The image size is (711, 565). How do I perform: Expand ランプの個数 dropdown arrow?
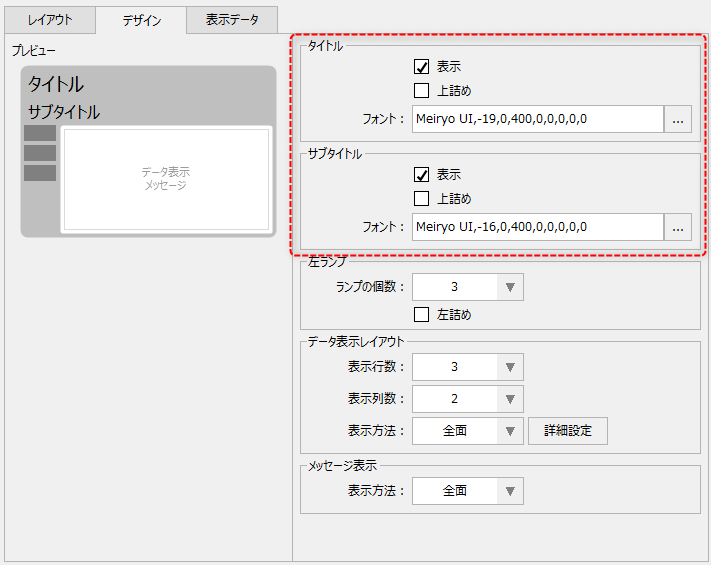(510, 287)
